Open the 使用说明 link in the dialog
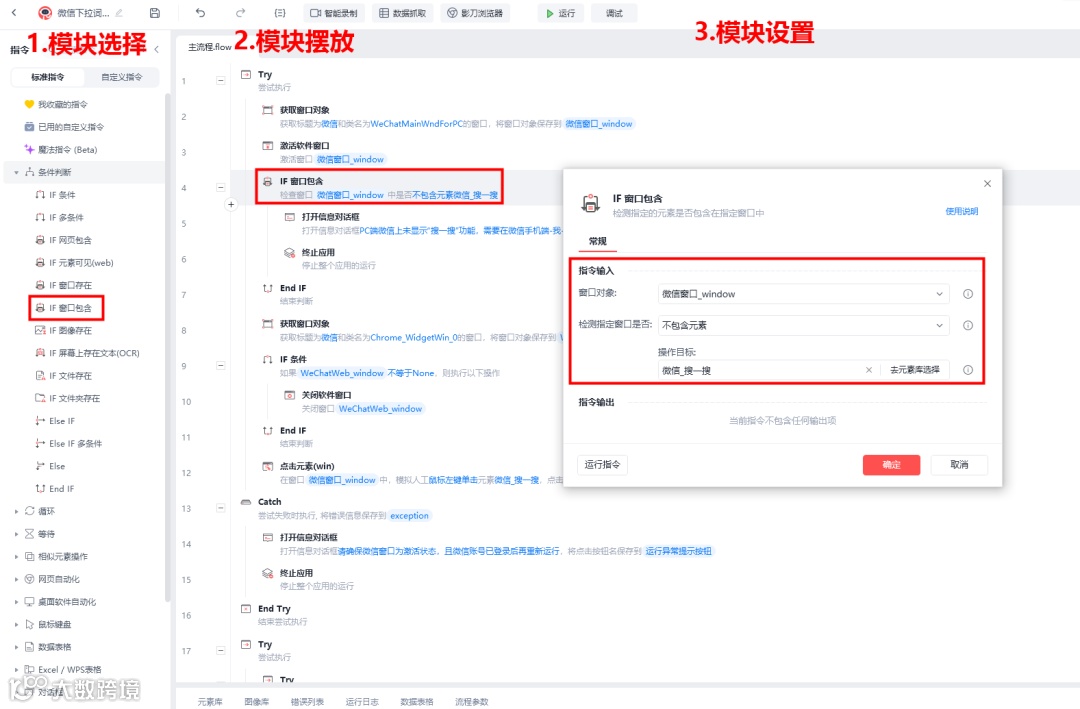1080x709 pixels. (x=962, y=212)
